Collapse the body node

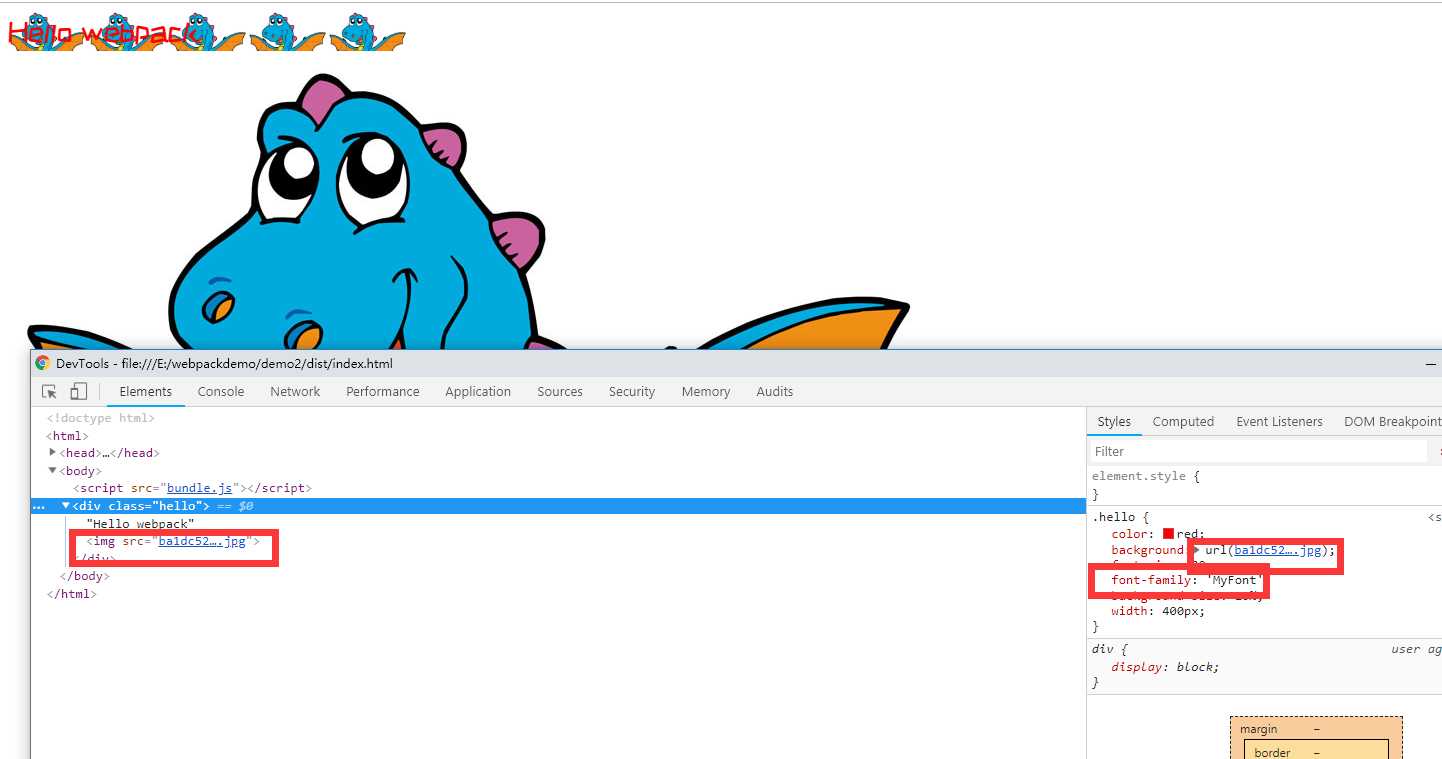[53, 470]
